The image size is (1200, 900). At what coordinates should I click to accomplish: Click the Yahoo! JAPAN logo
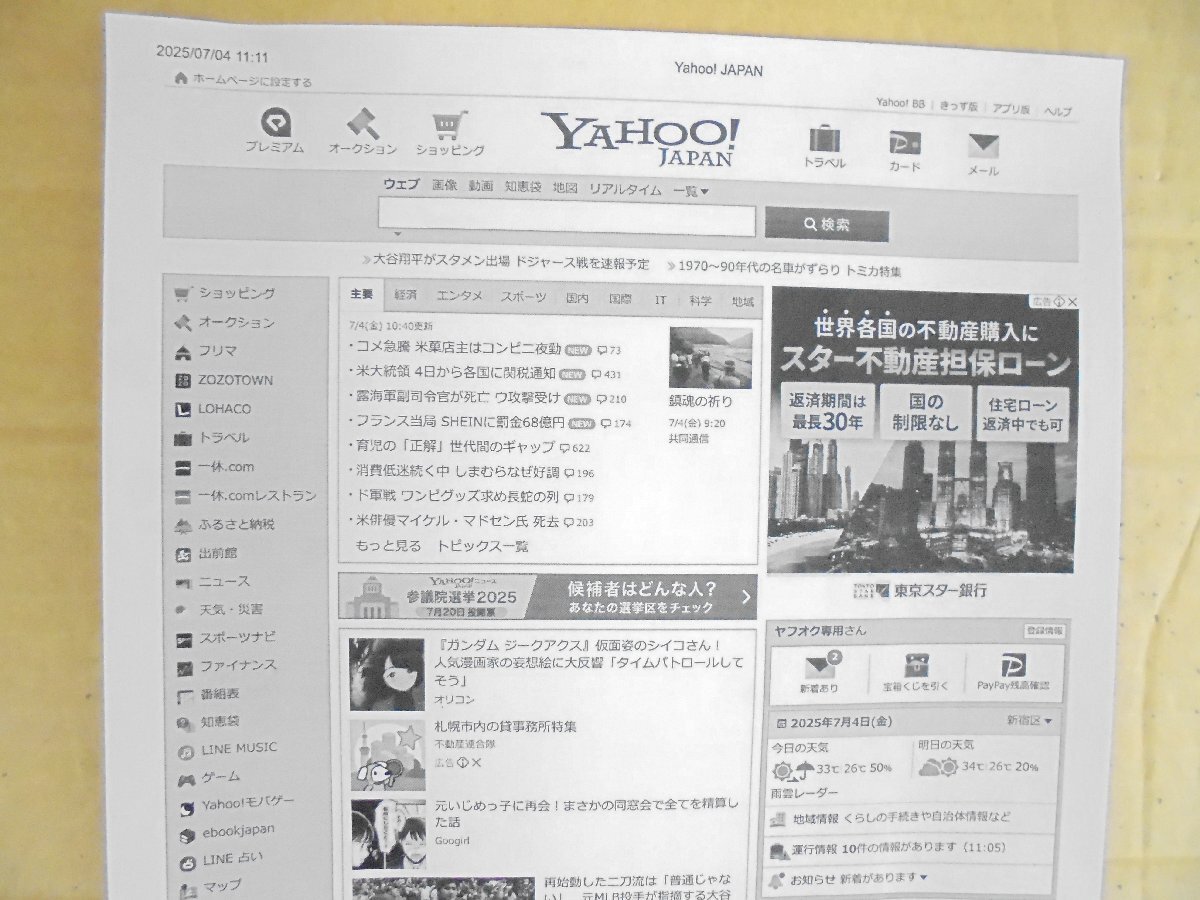tap(640, 138)
